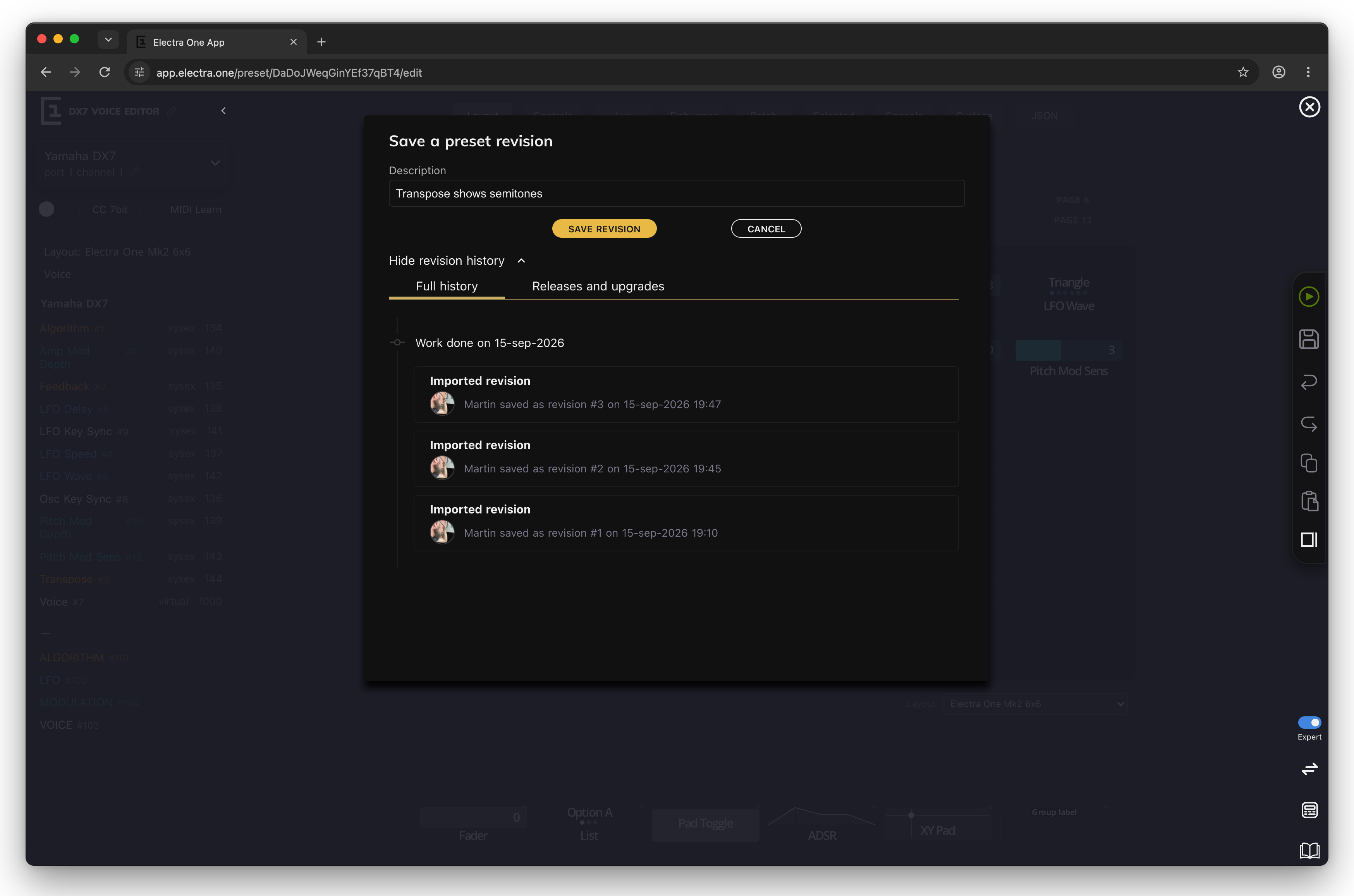Click the XY Pad control in palette

click(938, 824)
